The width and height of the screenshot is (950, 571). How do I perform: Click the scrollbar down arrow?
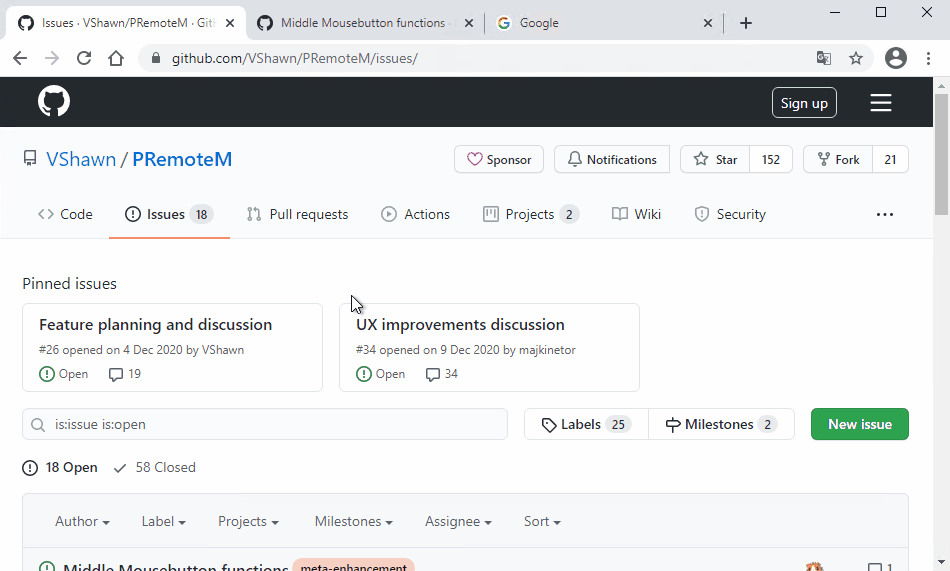(941, 564)
